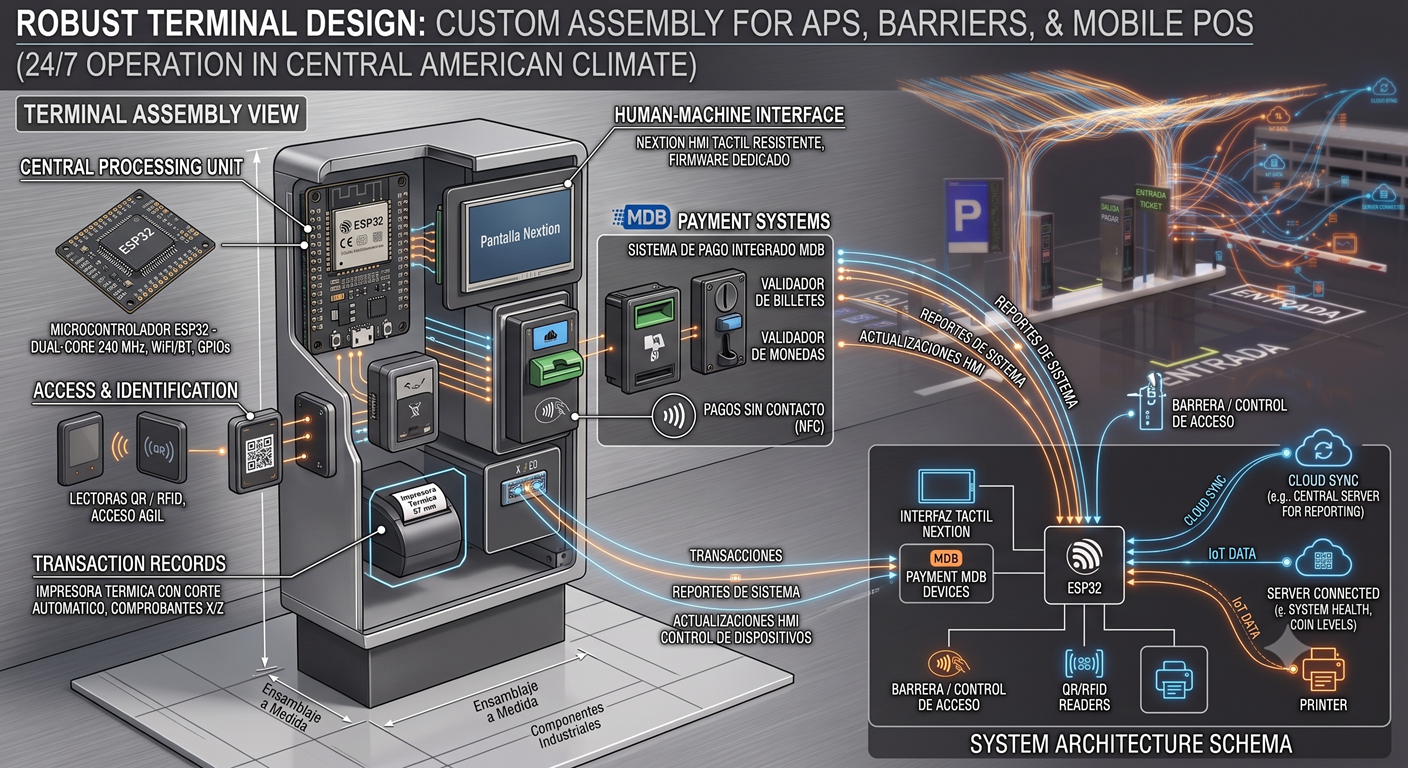The width and height of the screenshot is (1408, 768).
Task: Select the Interfaz Tactil Nextion tablet icon
Action: click(x=946, y=487)
